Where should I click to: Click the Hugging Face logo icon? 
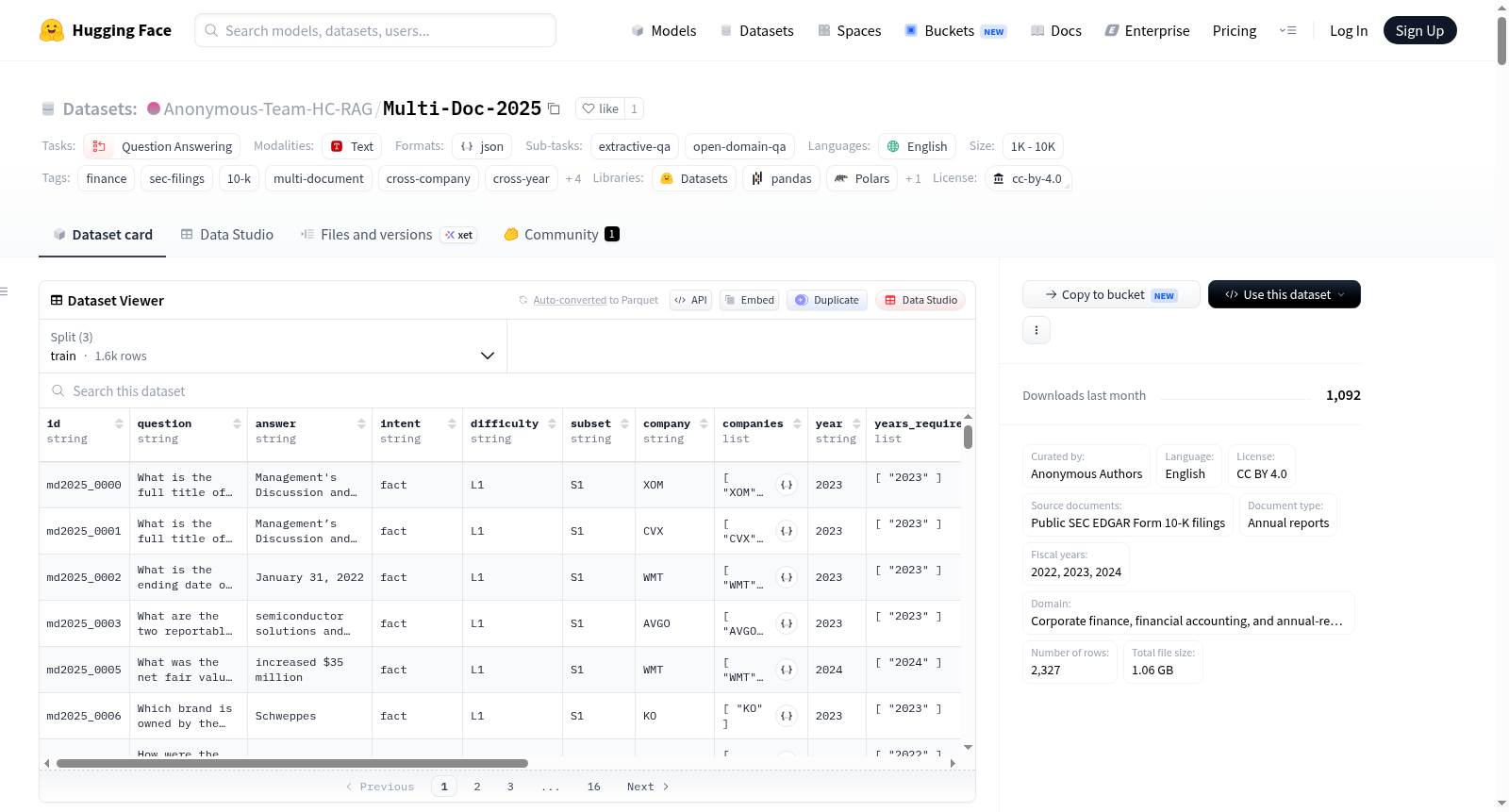(52, 30)
